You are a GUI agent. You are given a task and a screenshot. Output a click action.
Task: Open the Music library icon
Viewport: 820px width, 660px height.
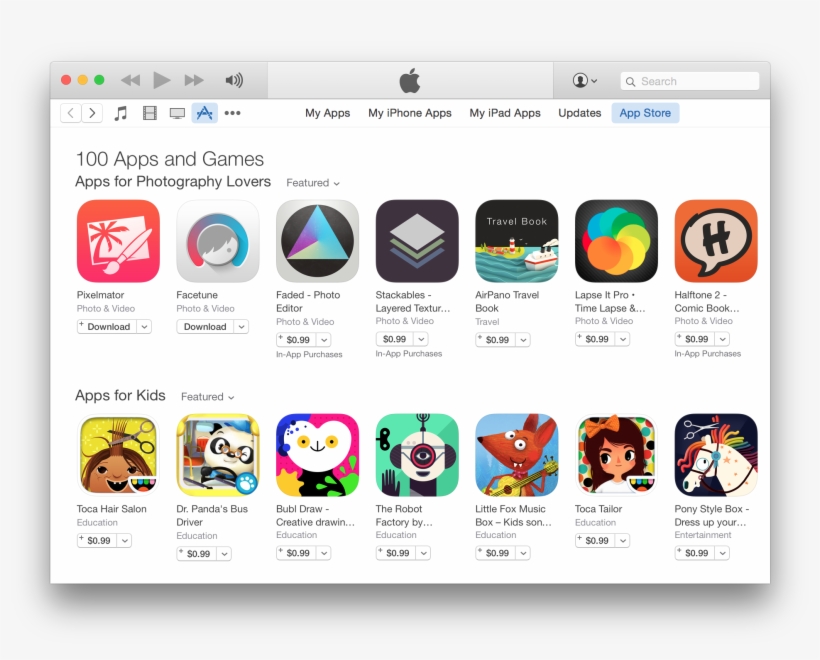pyautogui.click(x=121, y=113)
